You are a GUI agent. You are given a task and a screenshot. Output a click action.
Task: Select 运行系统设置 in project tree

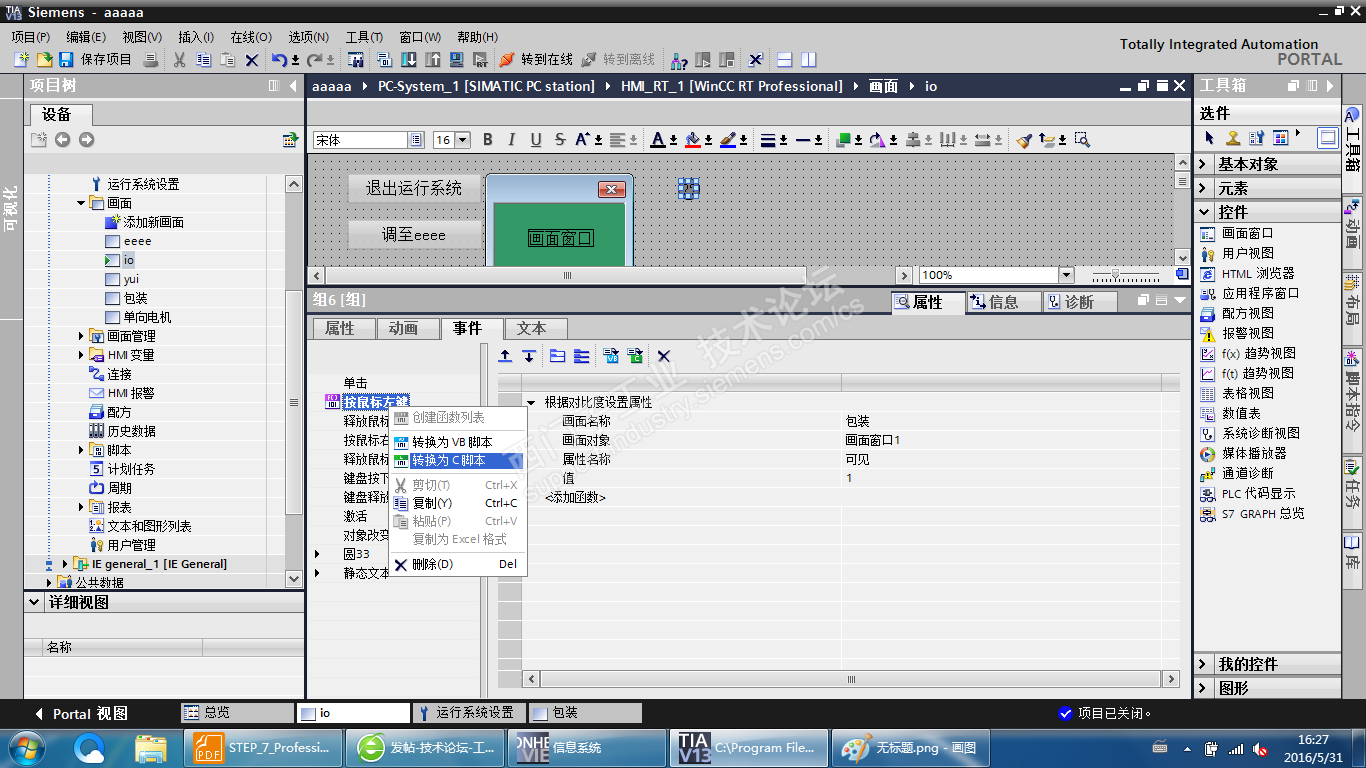pyautogui.click(x=143, y=184)
